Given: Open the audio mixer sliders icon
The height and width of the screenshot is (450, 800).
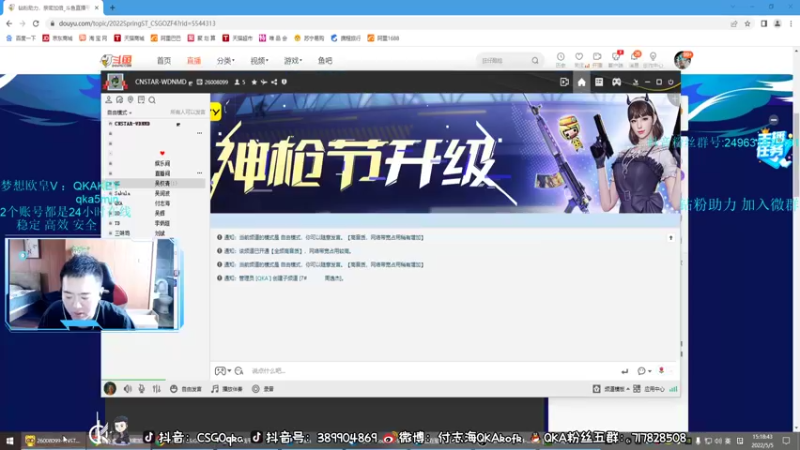Looking at the screenshot, I should 157,389.
